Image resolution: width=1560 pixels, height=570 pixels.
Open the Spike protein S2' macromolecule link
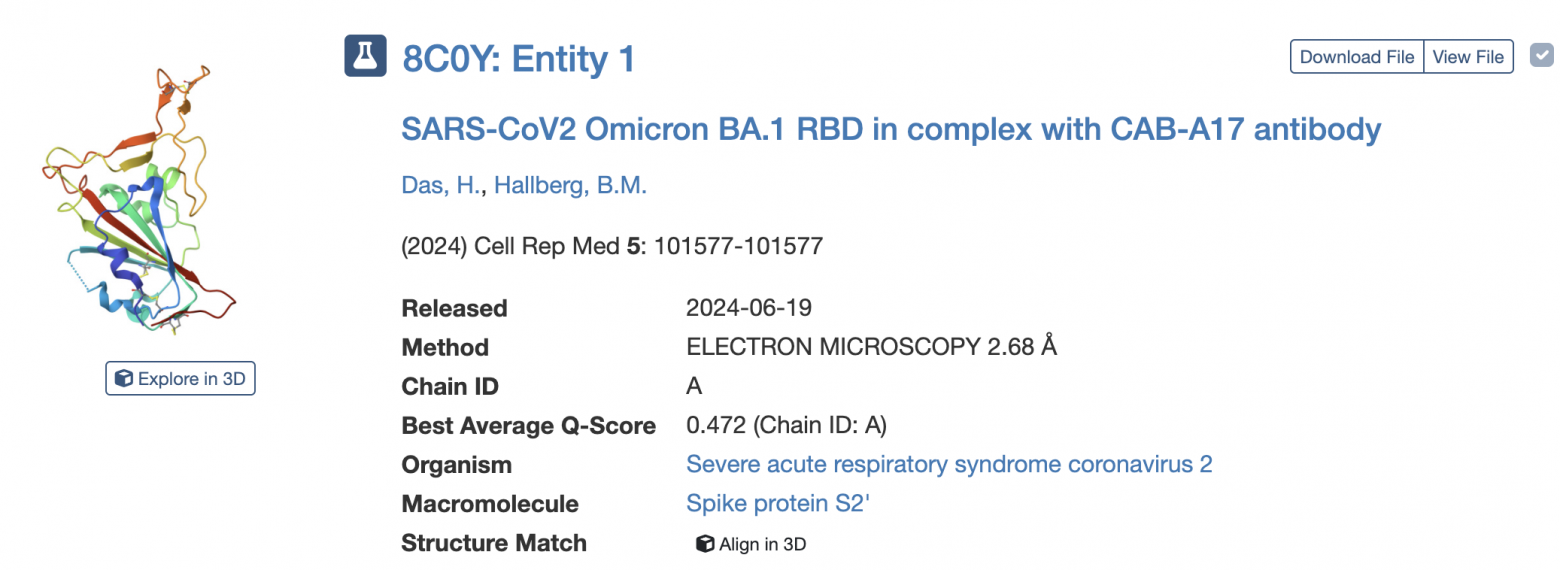778,504
